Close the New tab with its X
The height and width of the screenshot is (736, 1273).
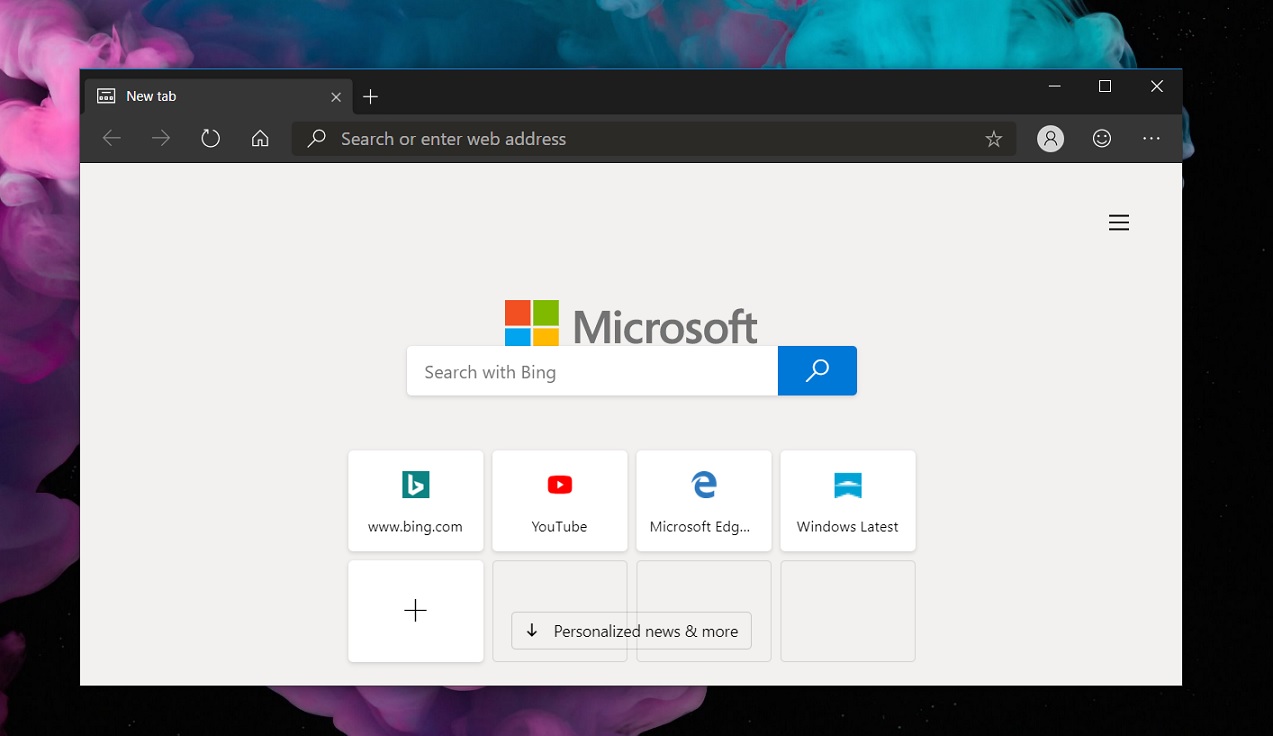pos(336,96)
